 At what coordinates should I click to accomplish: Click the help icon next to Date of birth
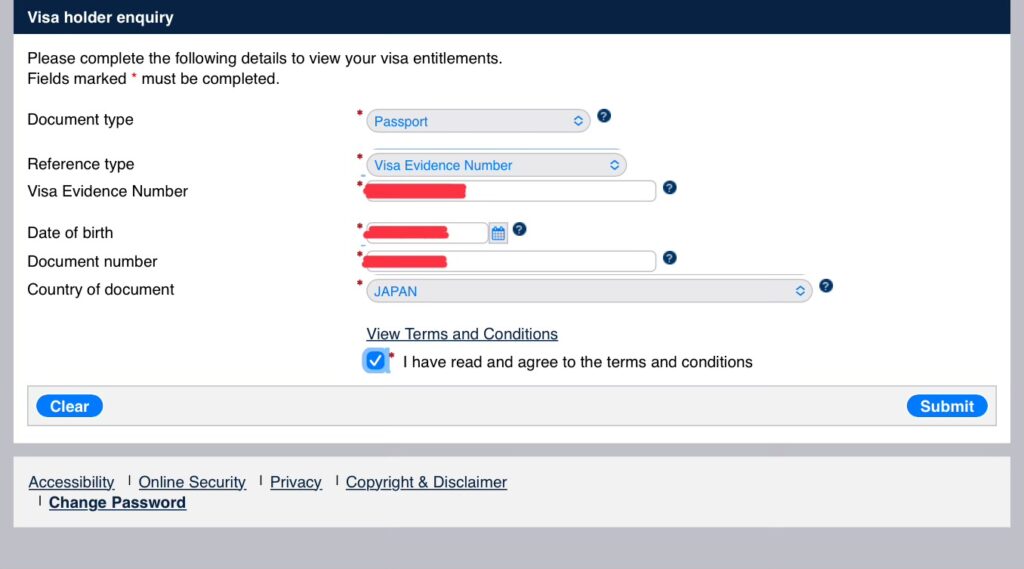click(x=519, y=229)
